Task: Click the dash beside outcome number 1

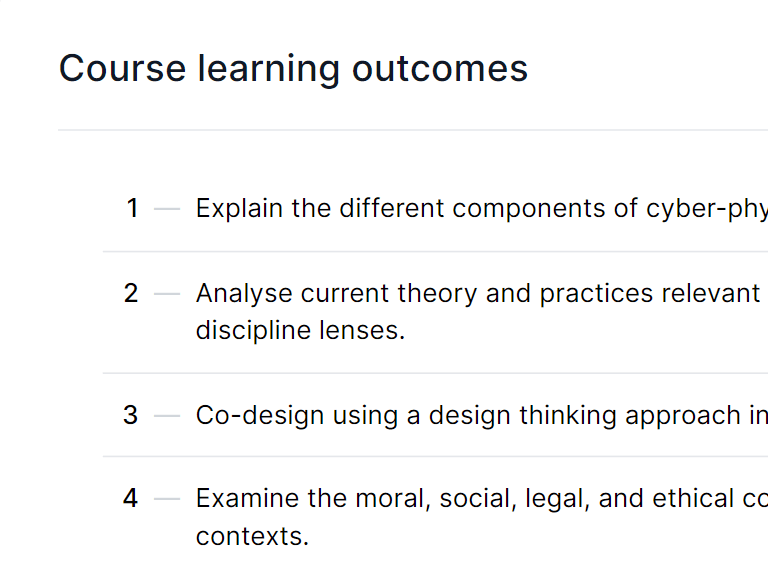Action: [x=167, y=209]
